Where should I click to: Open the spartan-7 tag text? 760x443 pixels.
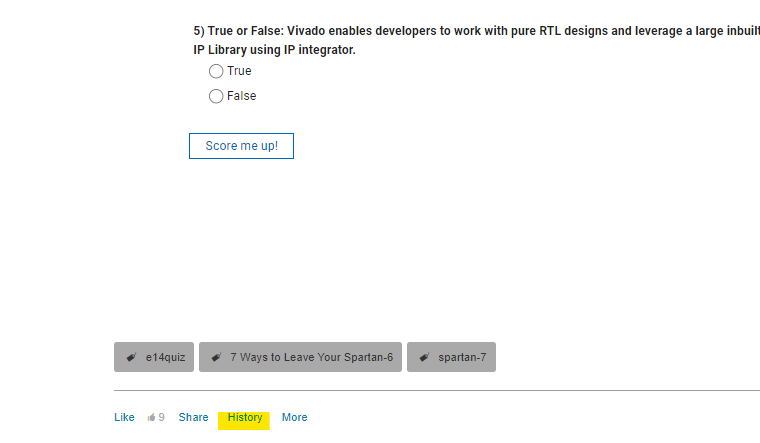pyautogui.click(x=462, y=357)
